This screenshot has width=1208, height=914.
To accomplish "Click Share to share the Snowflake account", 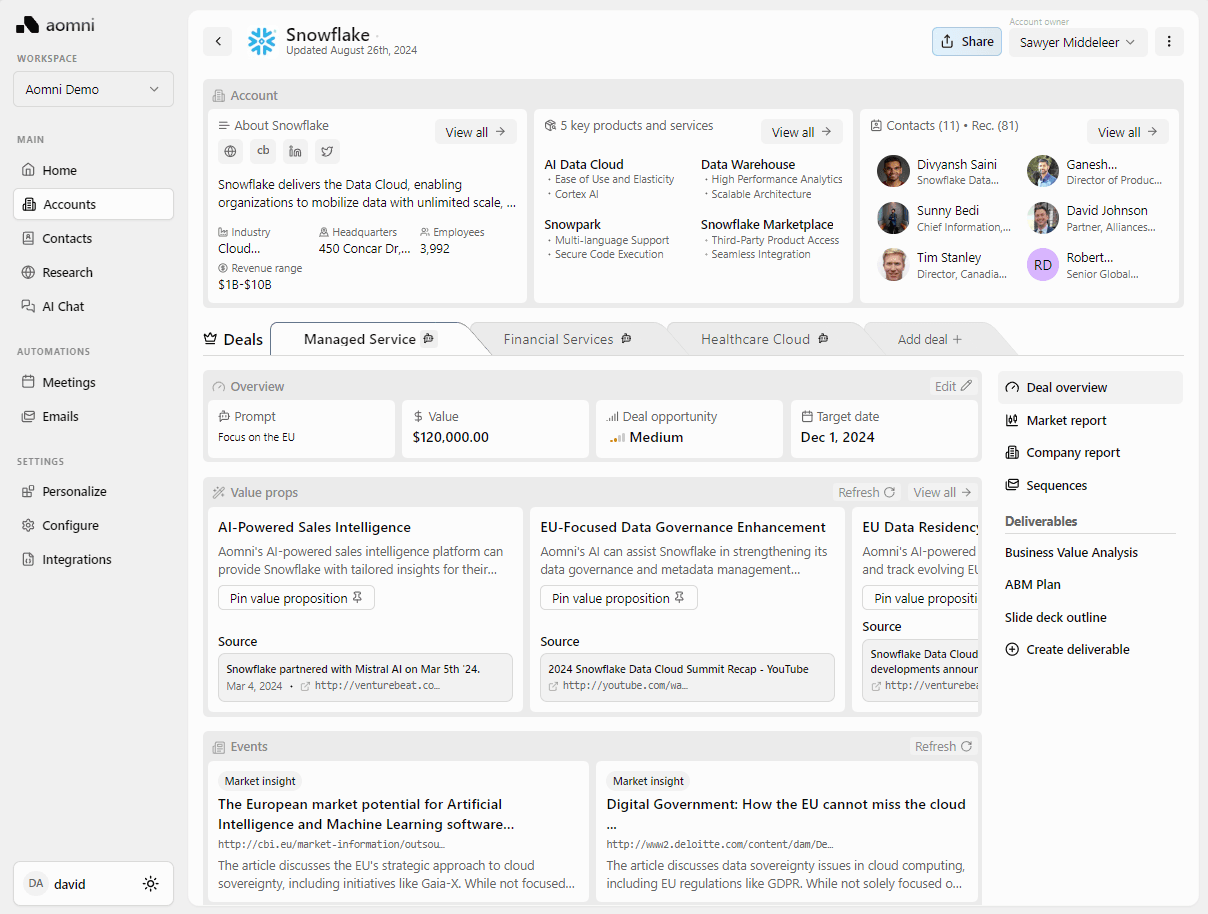I will [x=965, y=41].
